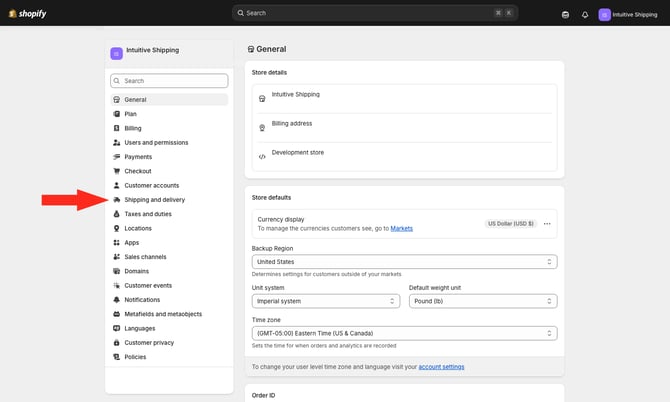Click the Intuitive Shipping account avatar in top bar
Viewport: 670px width, 402px height.
604,15
